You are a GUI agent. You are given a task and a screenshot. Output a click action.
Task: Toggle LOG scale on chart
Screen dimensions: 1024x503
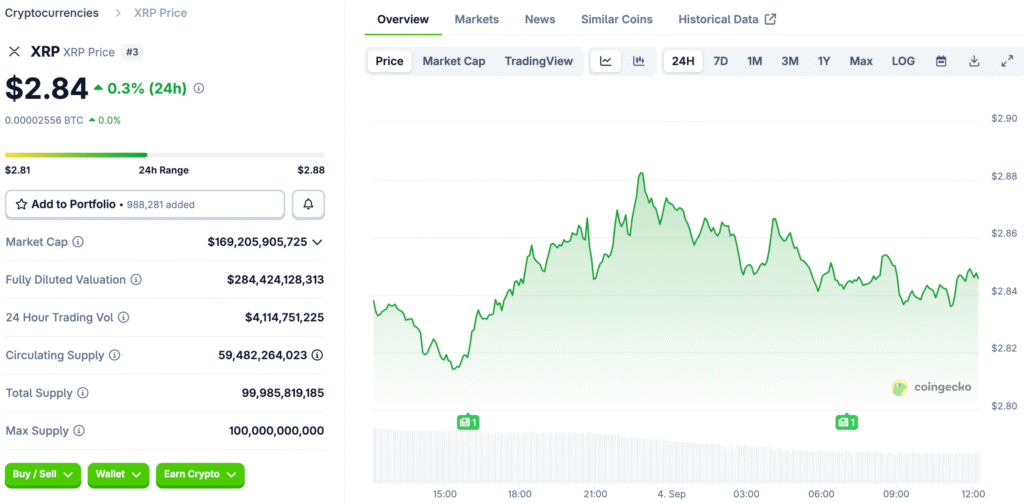coord(903,61)
